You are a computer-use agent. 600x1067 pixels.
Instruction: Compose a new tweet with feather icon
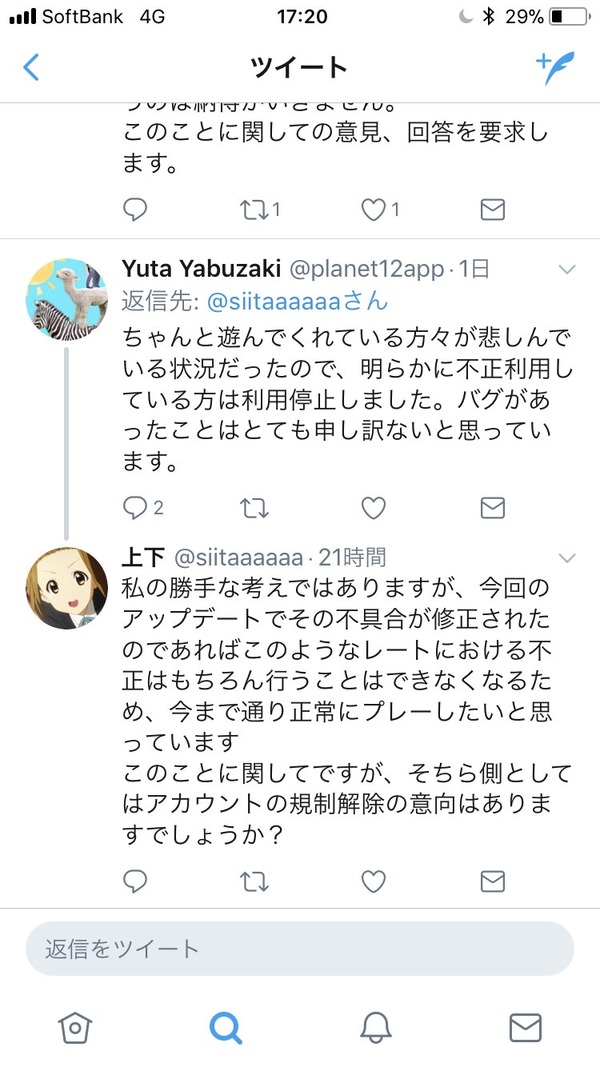[554, 67]
